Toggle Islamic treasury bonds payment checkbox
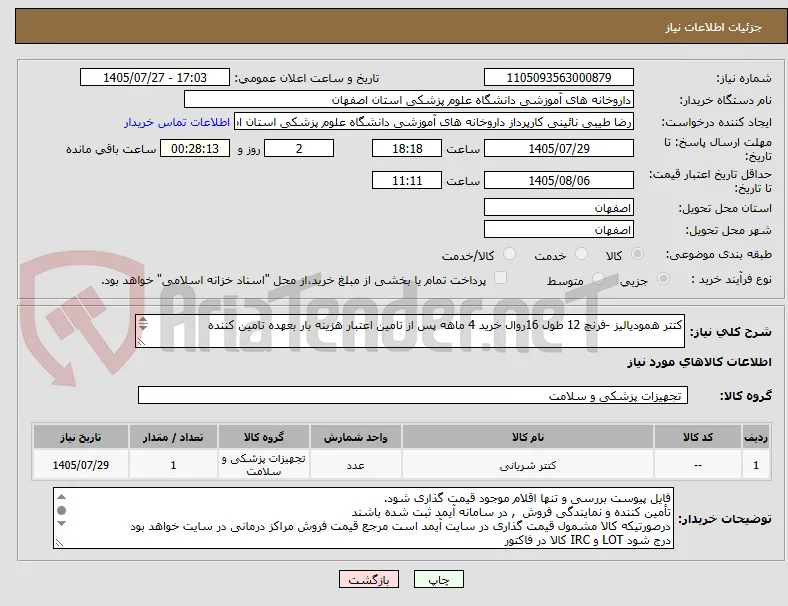The image size is (788, 606). tap(501, 278)
